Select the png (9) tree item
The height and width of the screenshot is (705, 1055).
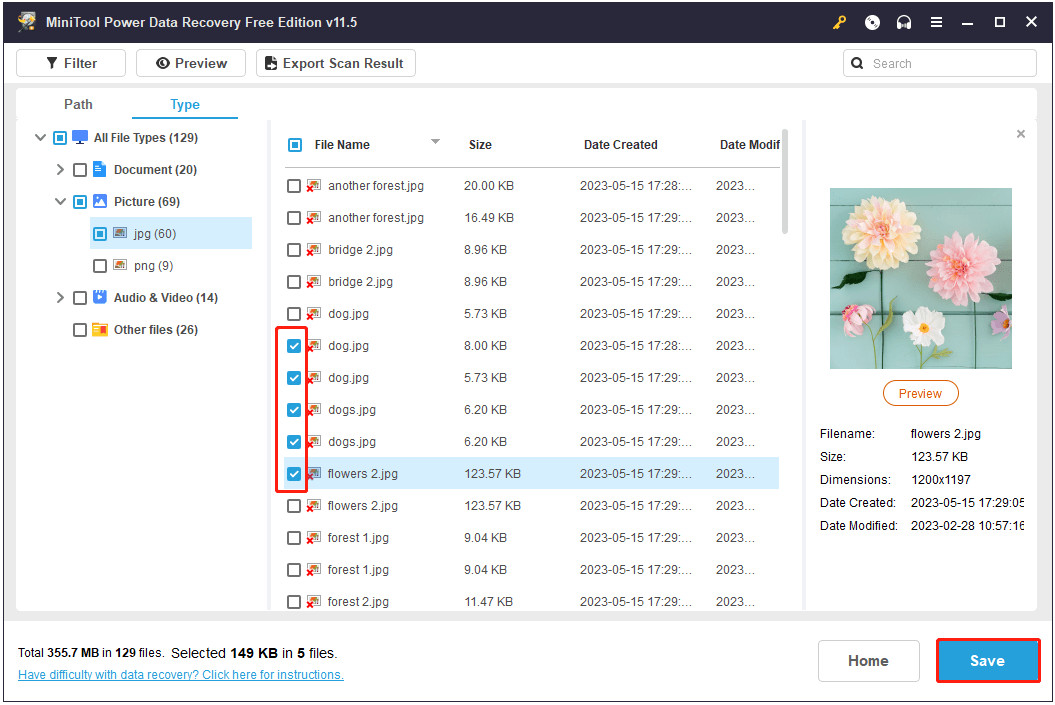(153, 266)
